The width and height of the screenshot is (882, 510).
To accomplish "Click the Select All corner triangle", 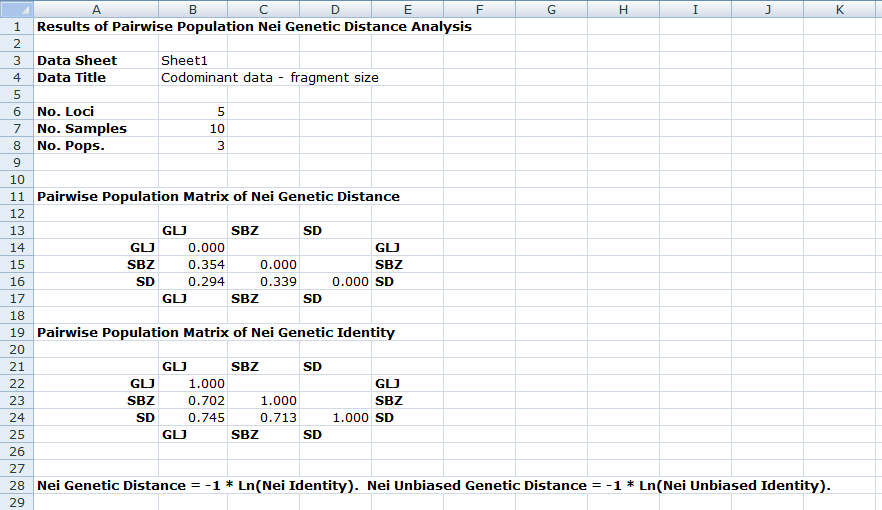I will pyautogui.click(x=17, y=9).
